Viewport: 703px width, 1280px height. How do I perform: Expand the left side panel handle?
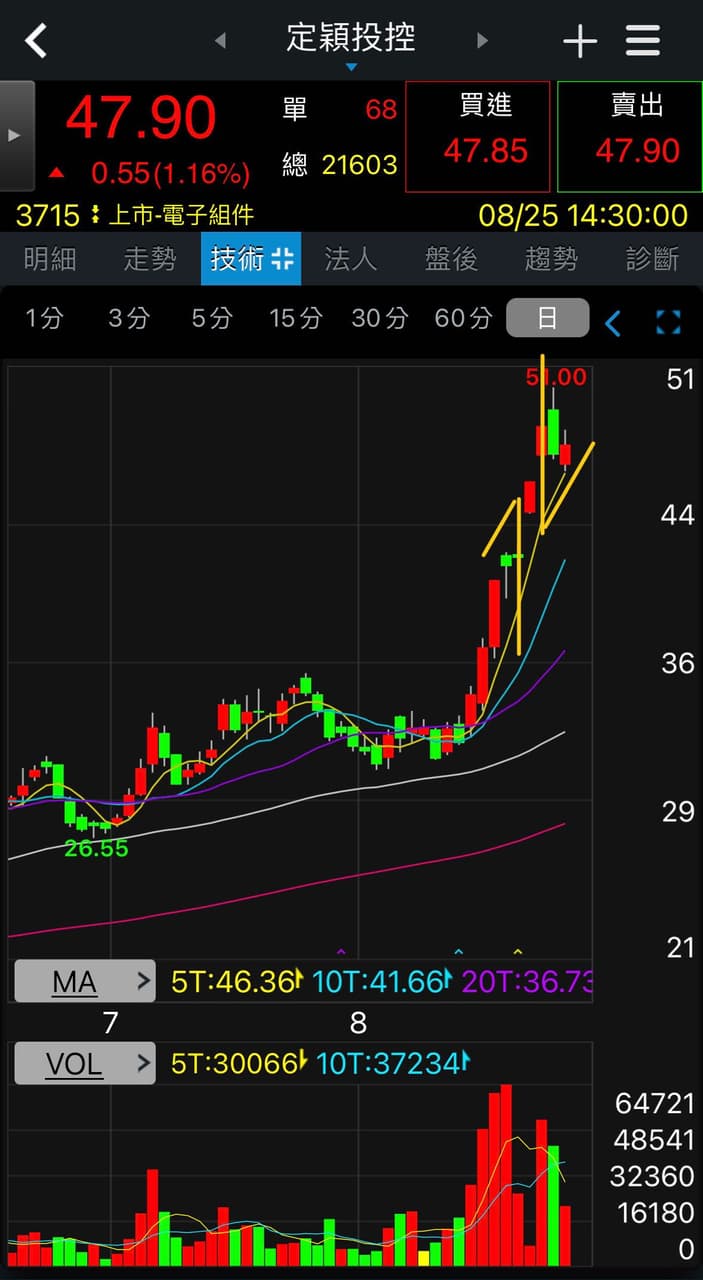click(17, 136)
